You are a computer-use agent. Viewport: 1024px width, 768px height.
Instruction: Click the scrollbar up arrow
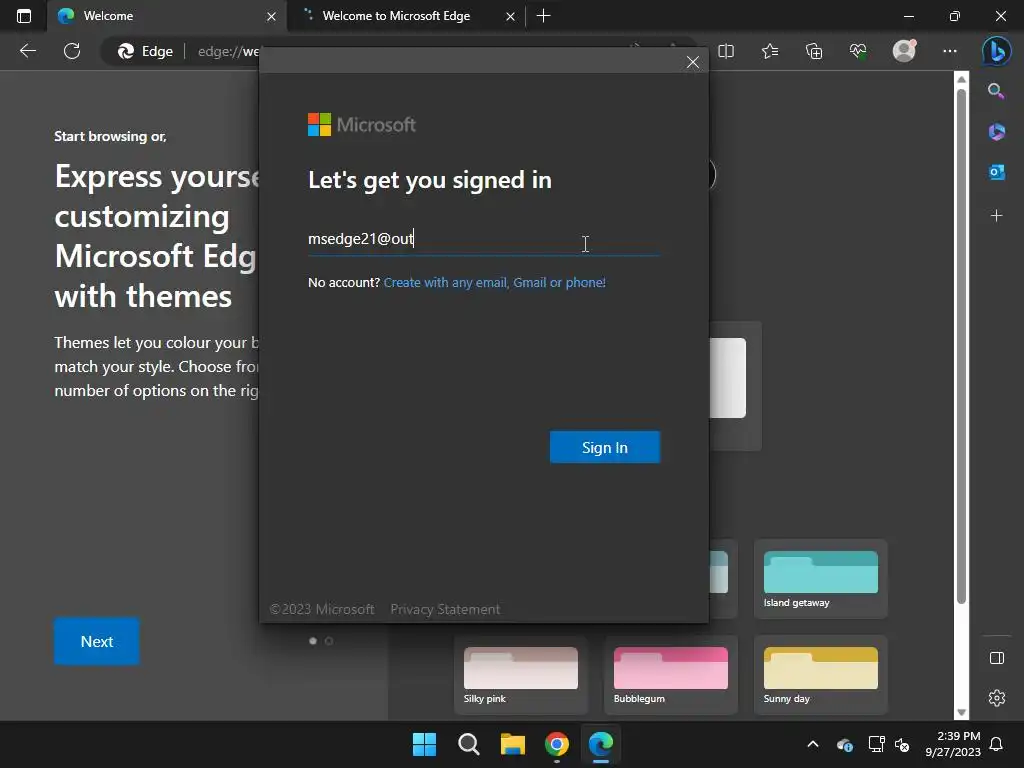pyautogui.click(x=961, y=79)
